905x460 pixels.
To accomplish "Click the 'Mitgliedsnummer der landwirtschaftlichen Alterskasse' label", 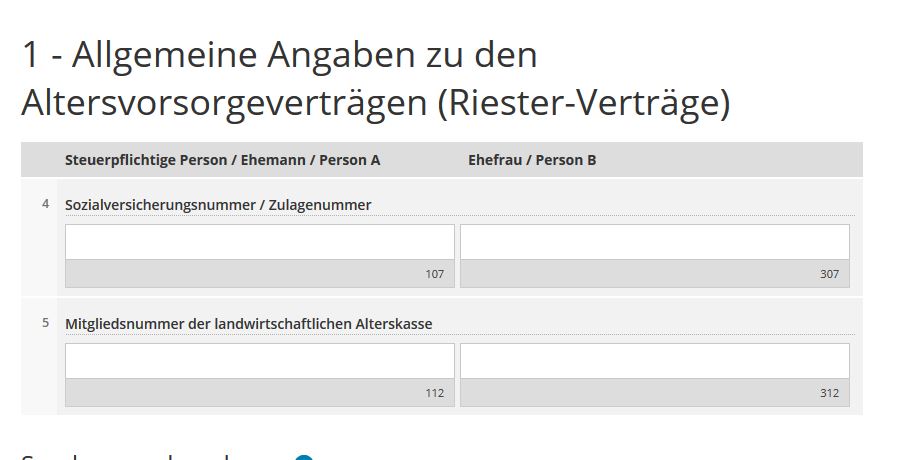I will [249, 324].
